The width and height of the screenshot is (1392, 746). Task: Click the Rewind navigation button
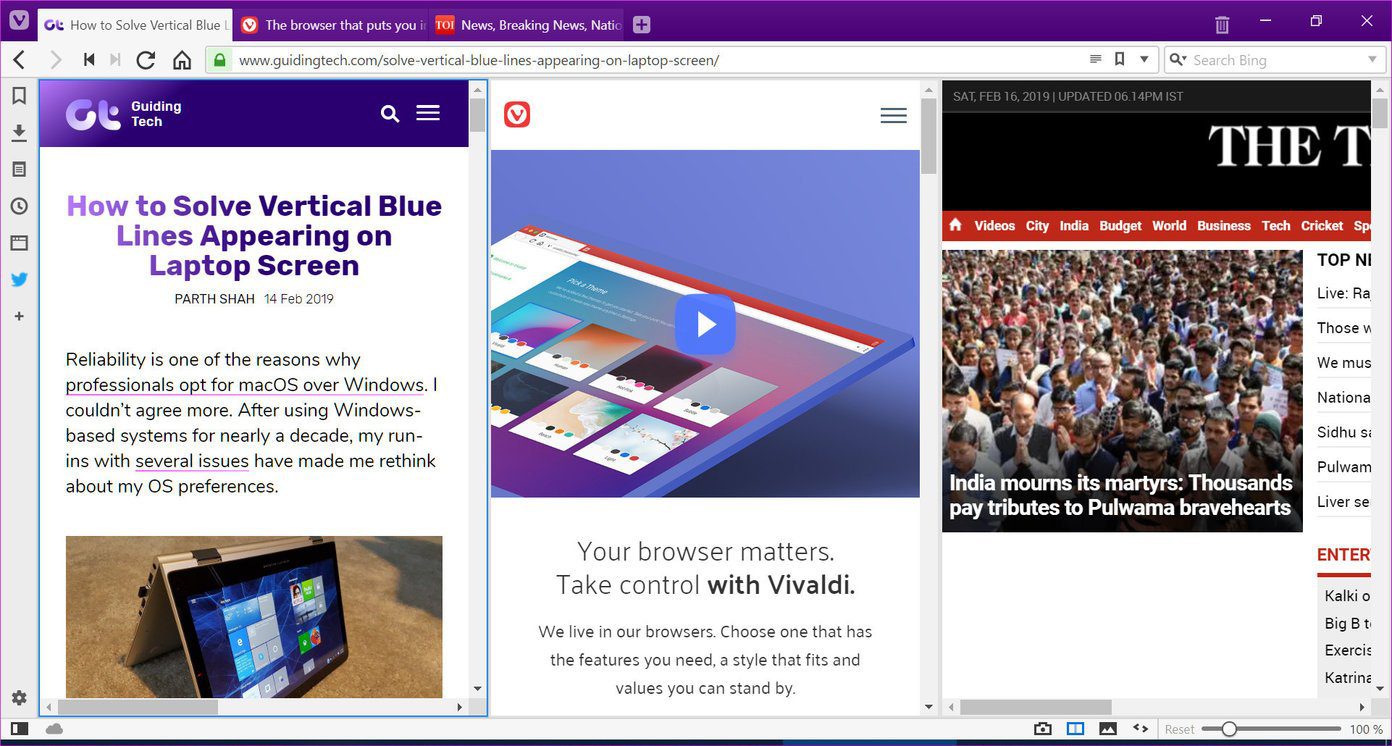89,60
